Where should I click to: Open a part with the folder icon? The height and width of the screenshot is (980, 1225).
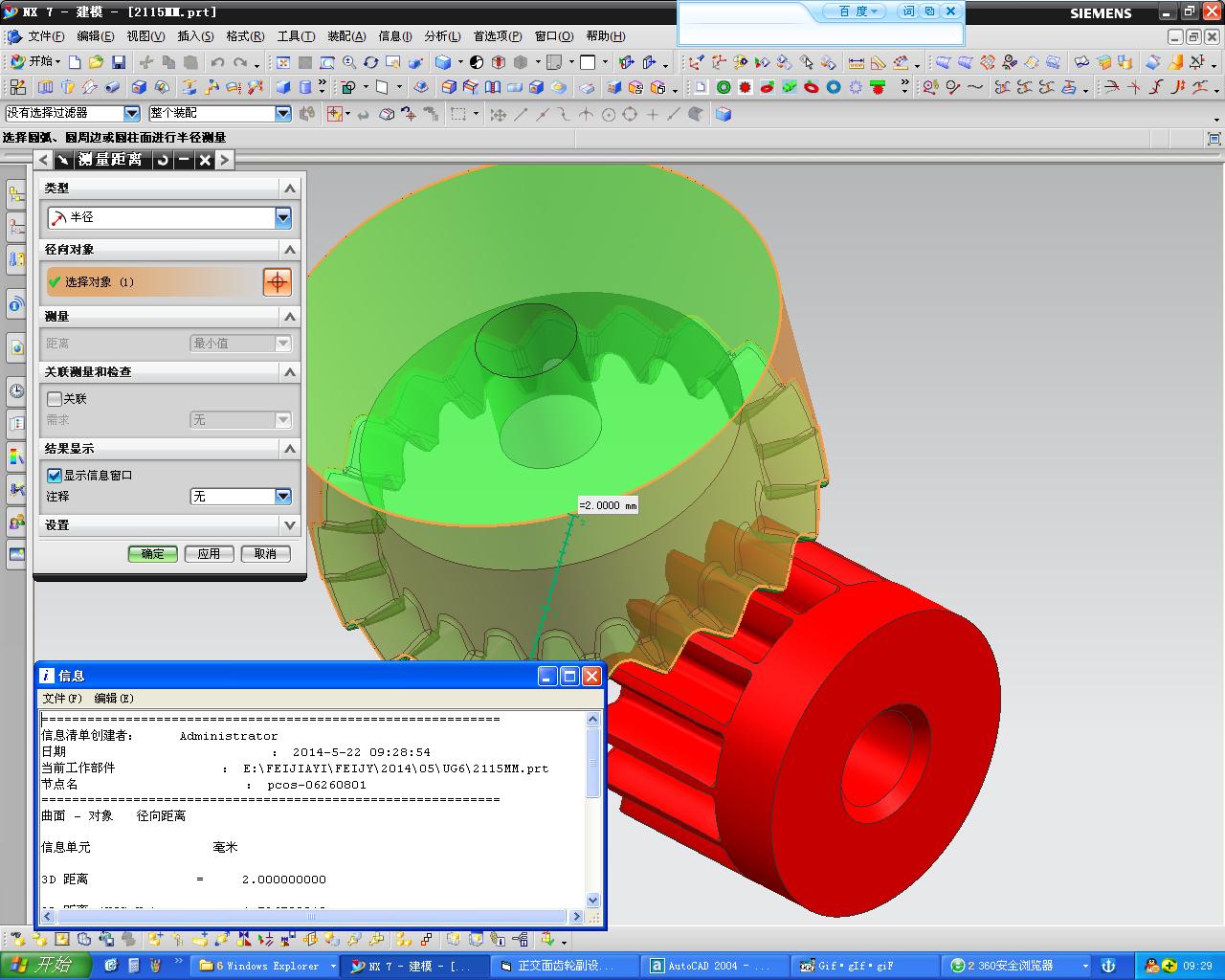[x=96, y=62]
